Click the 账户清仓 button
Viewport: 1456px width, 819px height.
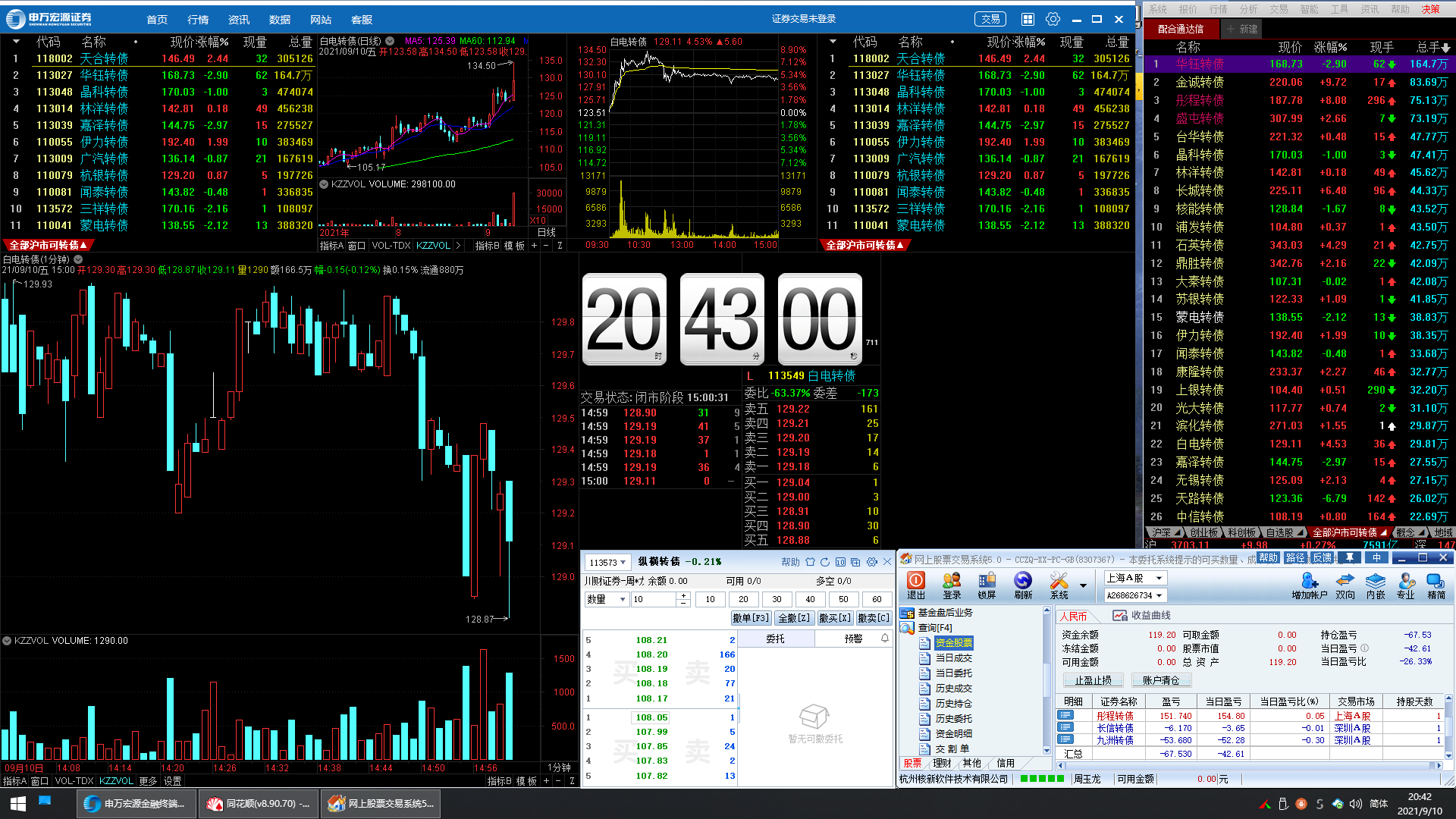[x=1161, y=680]
